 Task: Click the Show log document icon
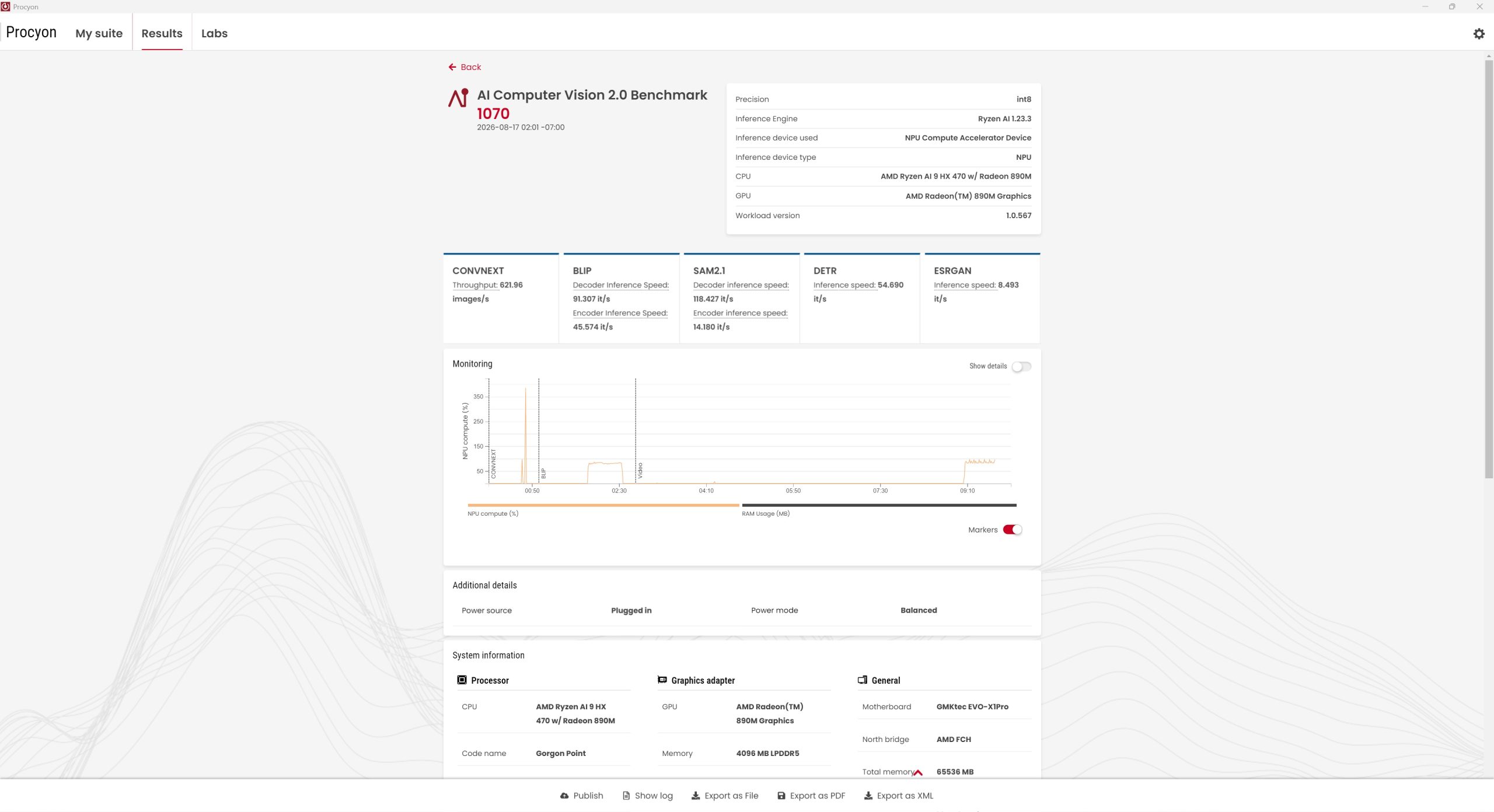(626, 796)
